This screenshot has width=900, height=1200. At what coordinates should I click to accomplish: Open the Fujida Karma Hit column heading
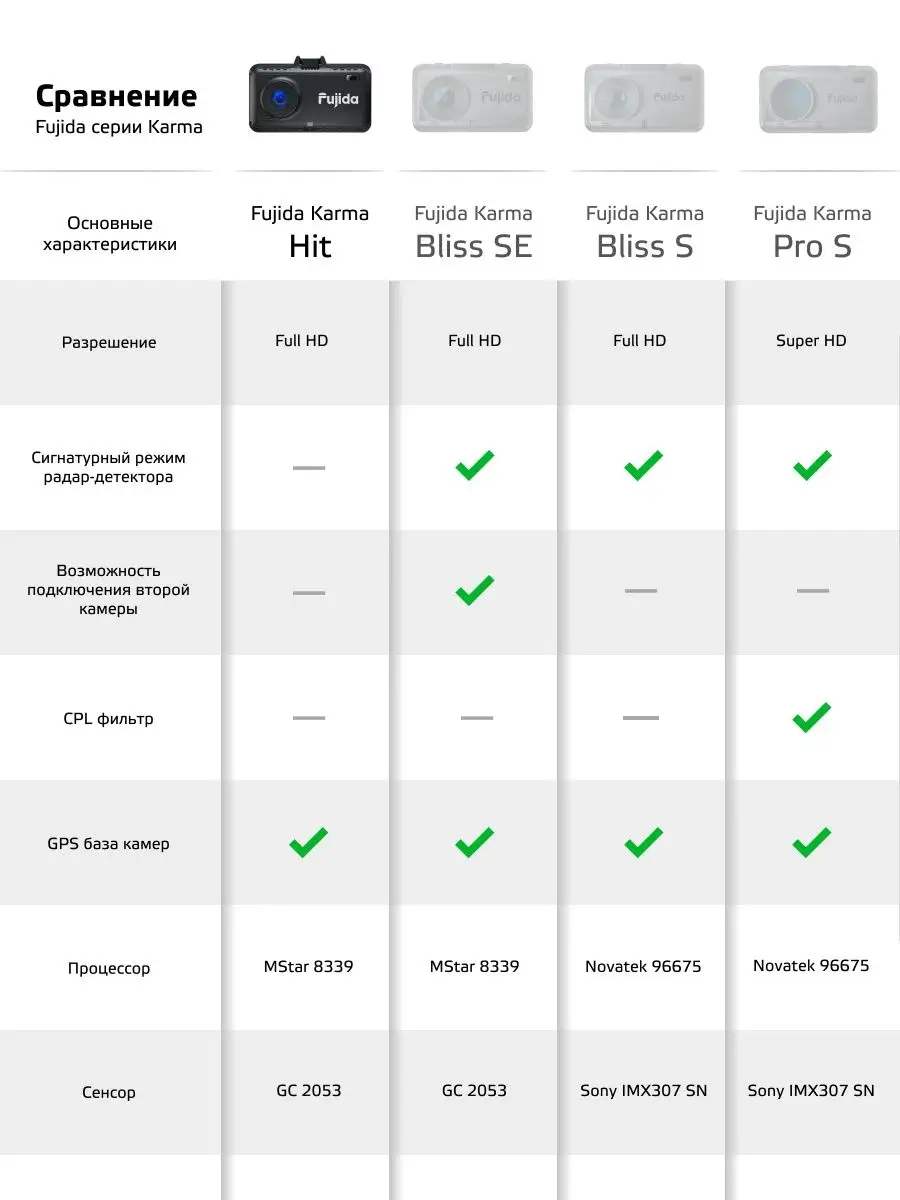(310, 232)
